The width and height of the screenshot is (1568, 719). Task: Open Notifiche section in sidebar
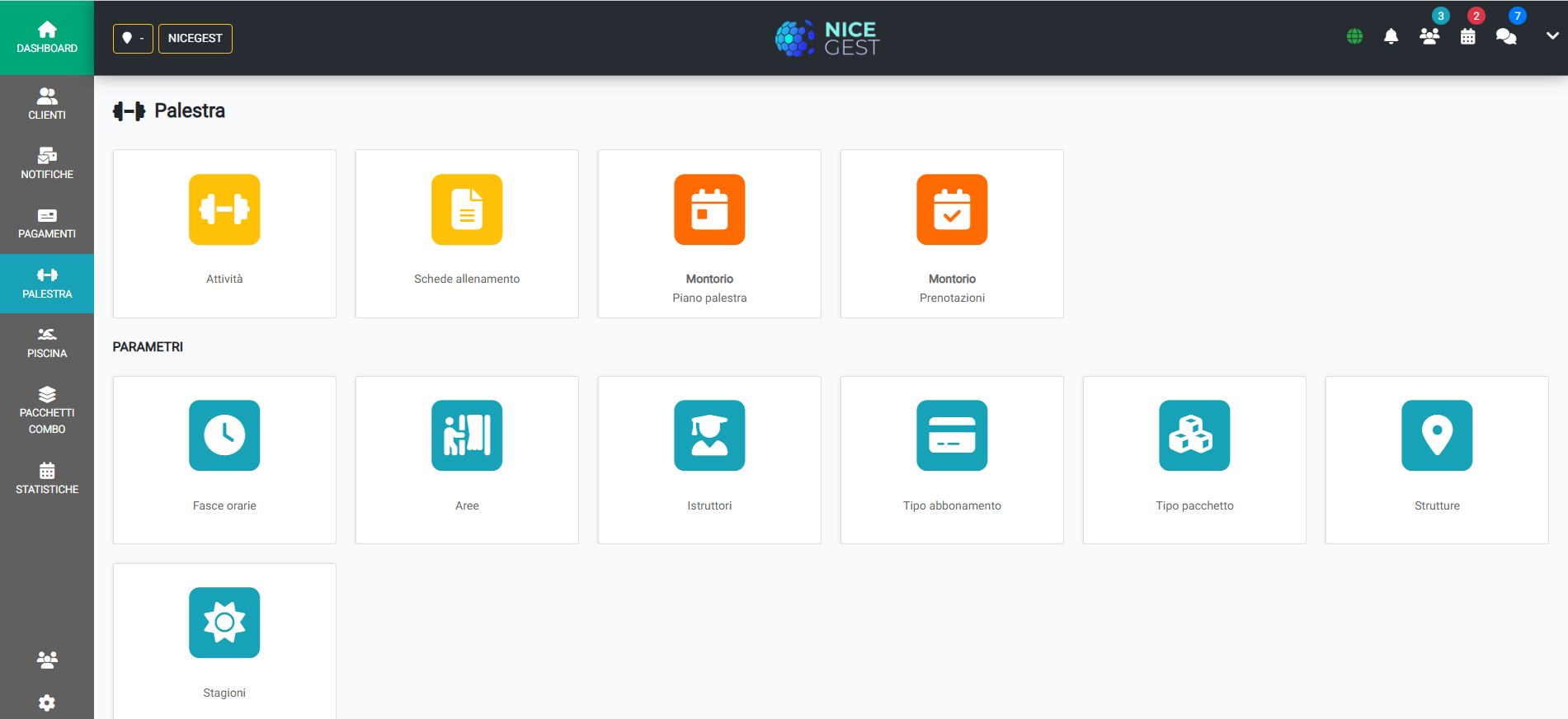click(x=47, y=164)
